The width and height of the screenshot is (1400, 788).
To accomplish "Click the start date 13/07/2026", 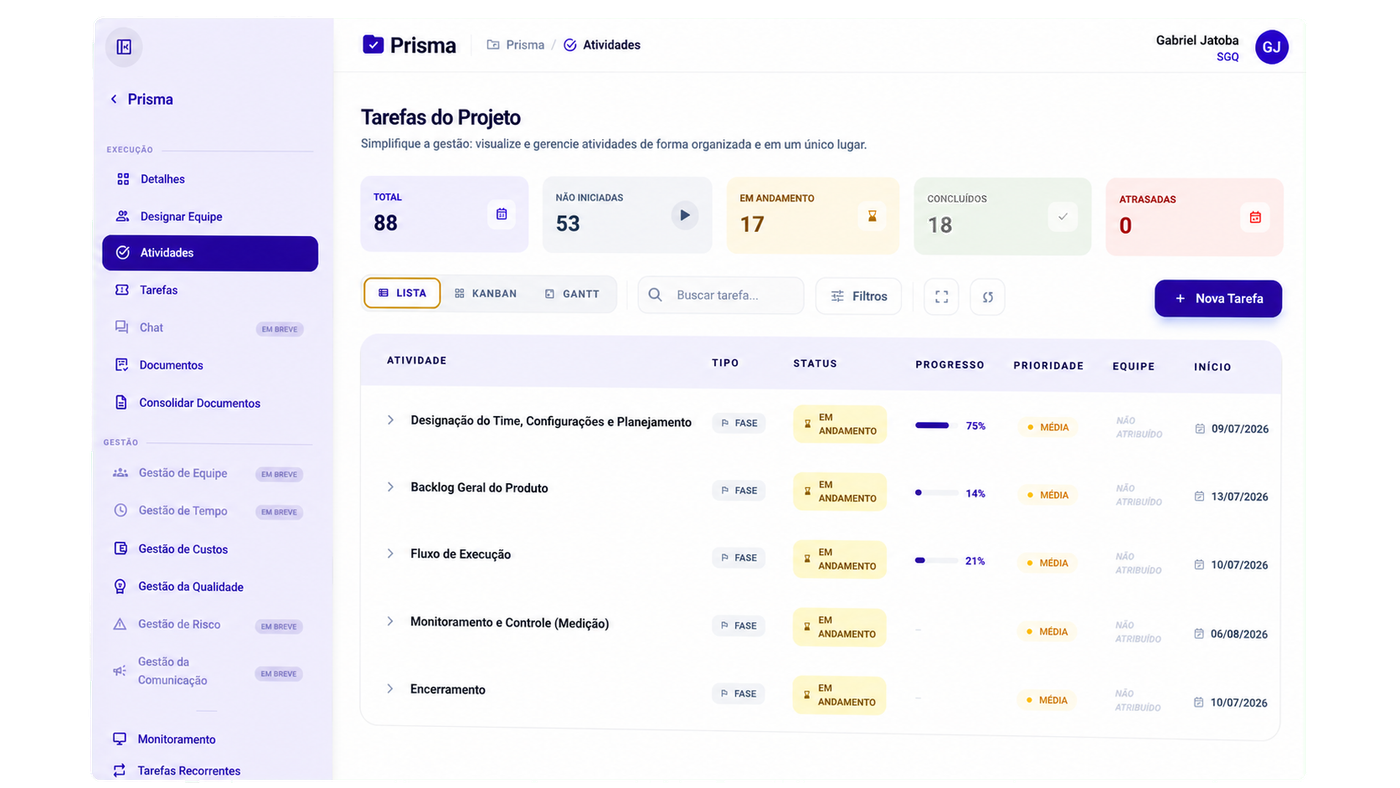I will (x=1240, y=497).
